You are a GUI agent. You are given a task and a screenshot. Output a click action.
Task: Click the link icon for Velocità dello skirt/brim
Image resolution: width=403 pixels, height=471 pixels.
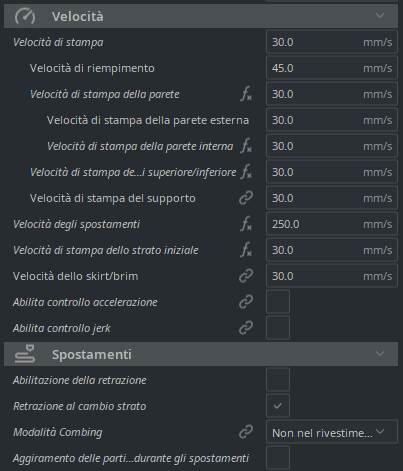(x=246, y=276)
